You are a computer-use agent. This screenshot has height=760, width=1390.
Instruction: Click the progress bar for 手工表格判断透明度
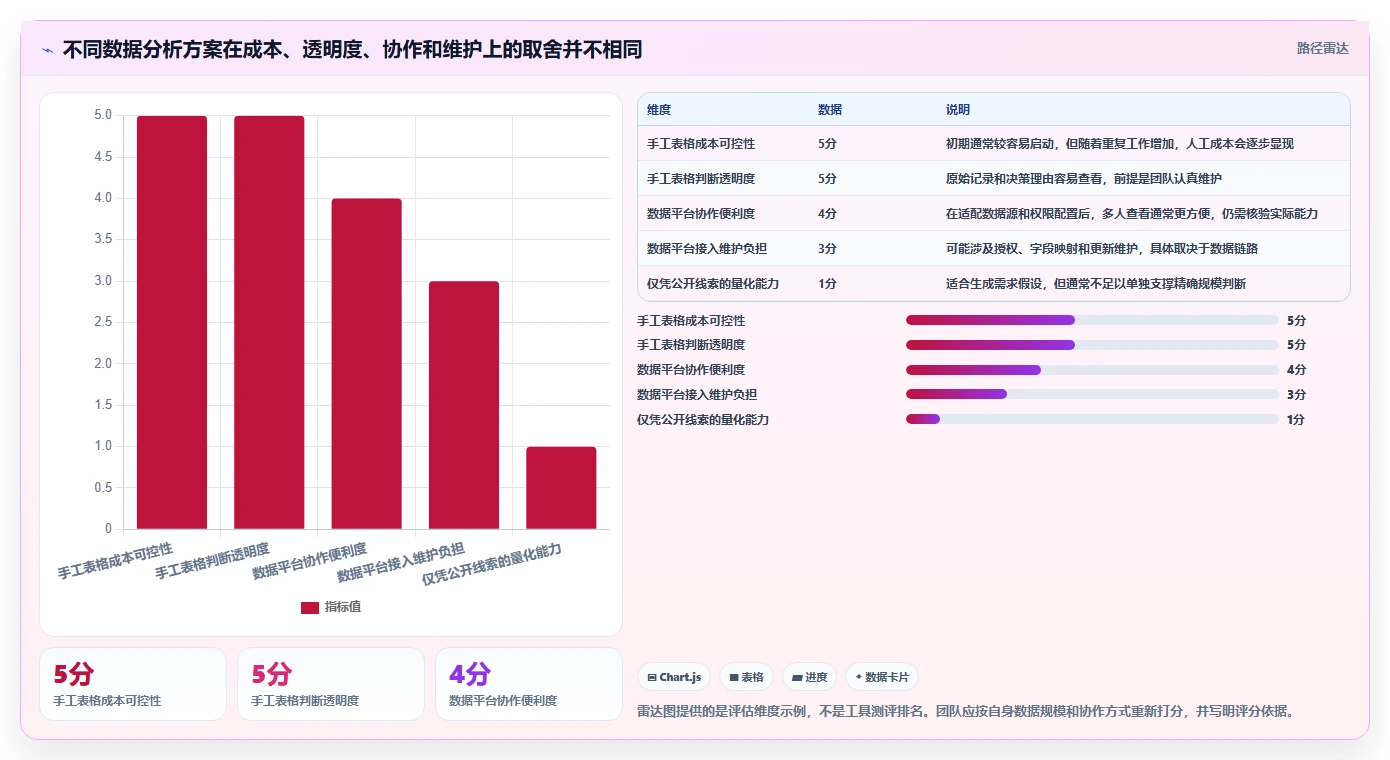click(1092, 345)
